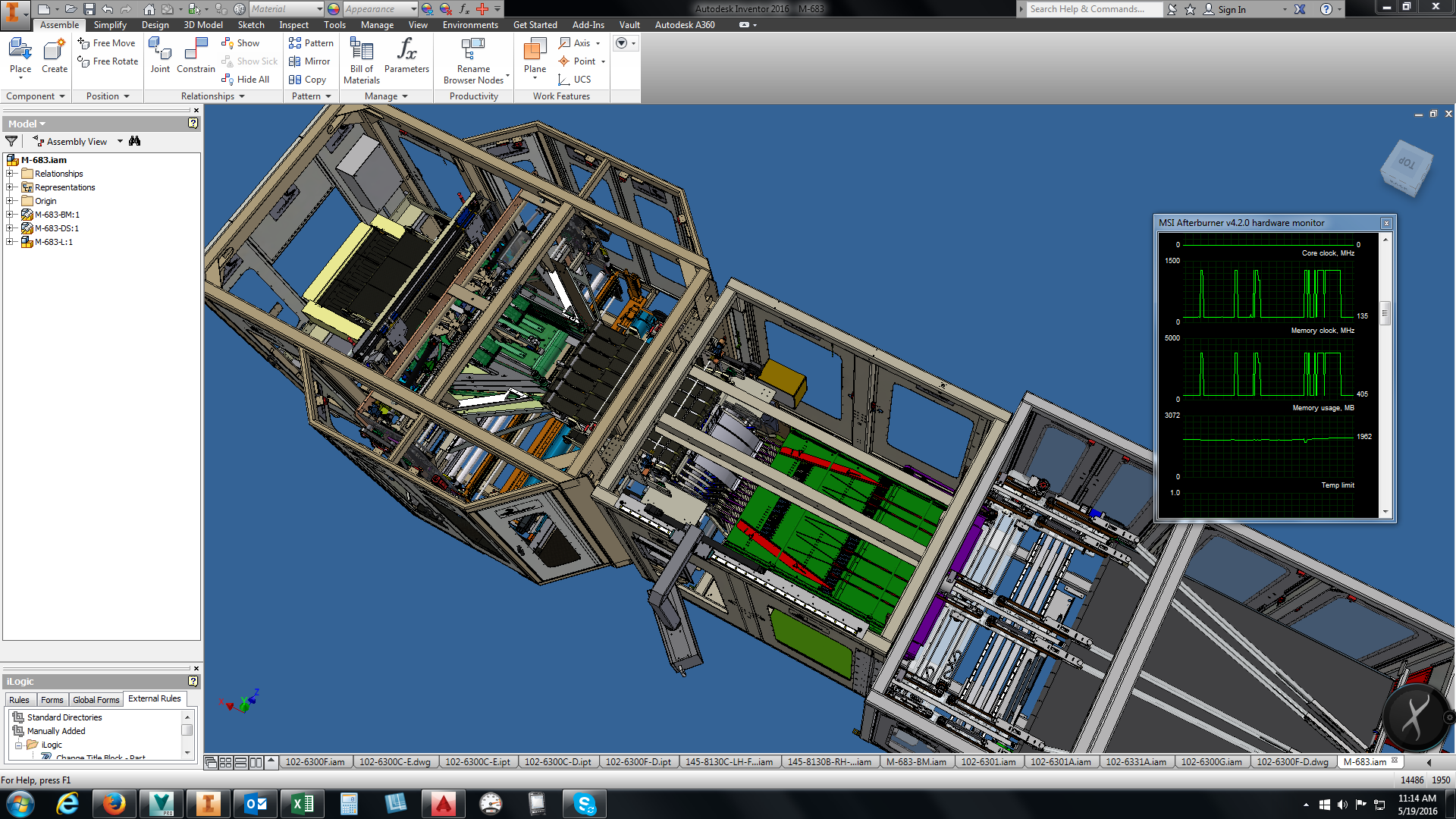Image resolution: width=1456 pixels, height=819 pixels.
Task: Open the Pattern component tool
Action: [x=311, y=43]
